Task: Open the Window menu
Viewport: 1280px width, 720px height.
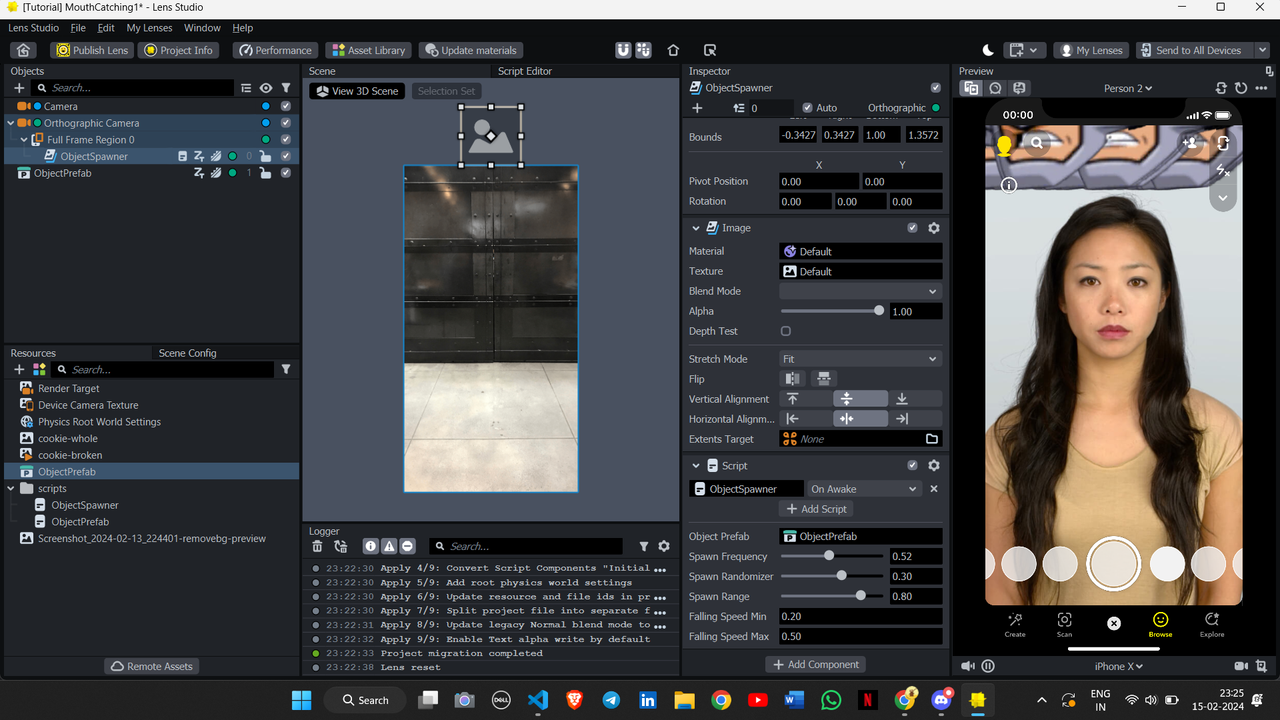Action: coord(203,28)
